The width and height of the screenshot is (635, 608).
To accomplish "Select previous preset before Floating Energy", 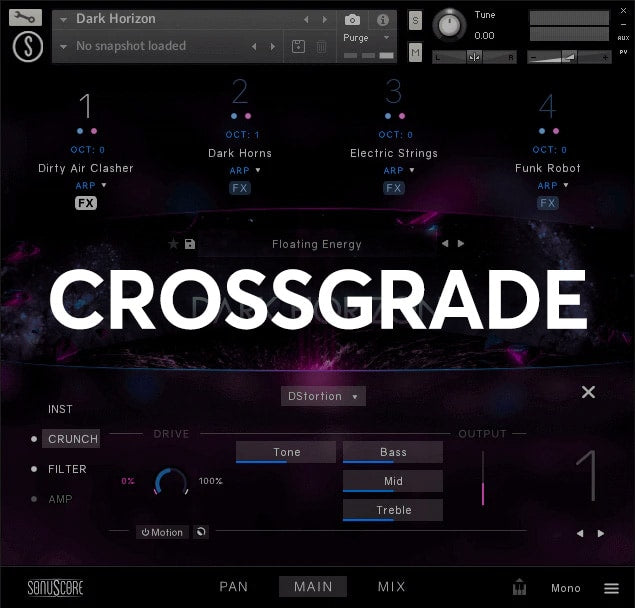I will tap(445, 243).
